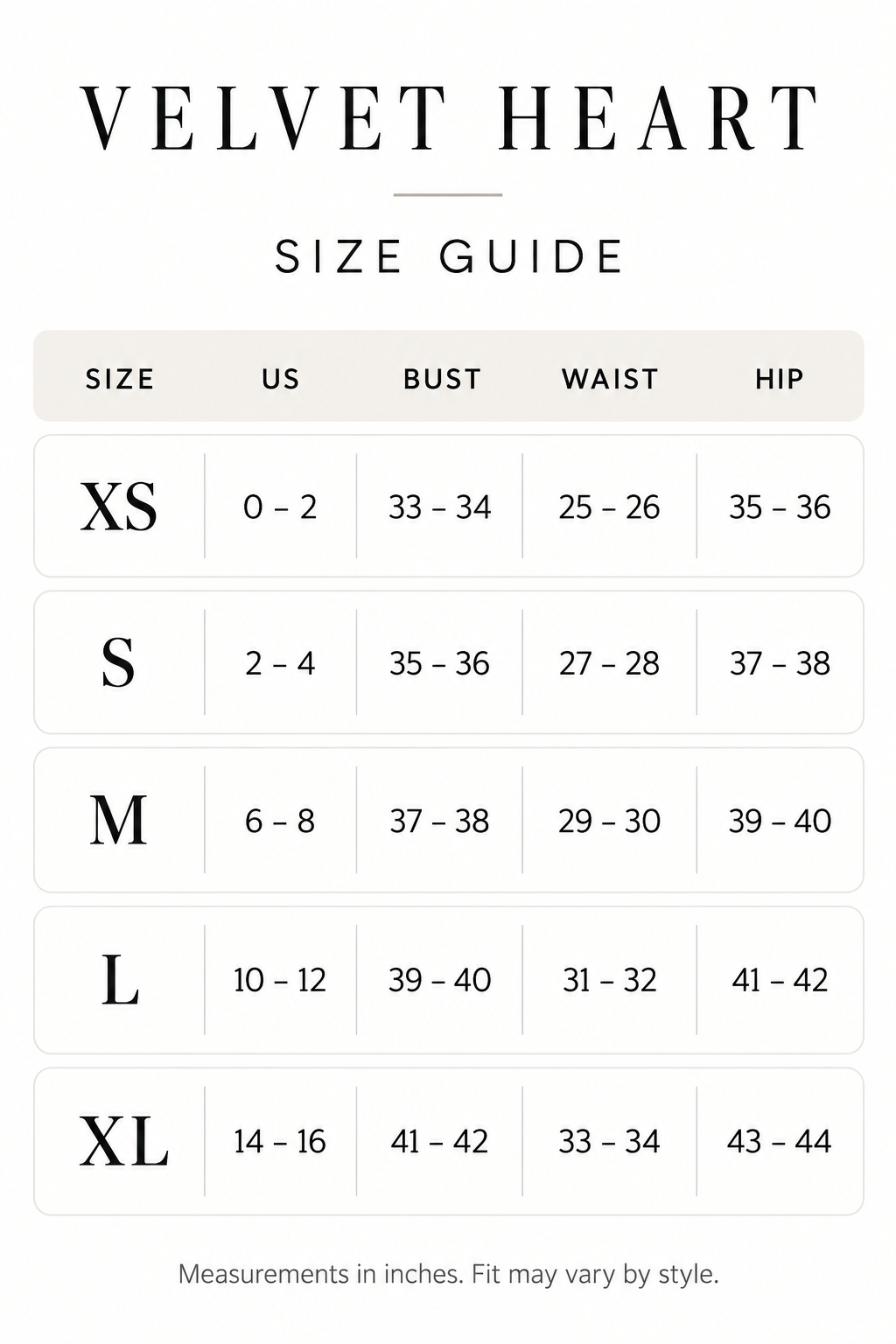Select the US column header

pyautogui.click(x=280, y=379)
